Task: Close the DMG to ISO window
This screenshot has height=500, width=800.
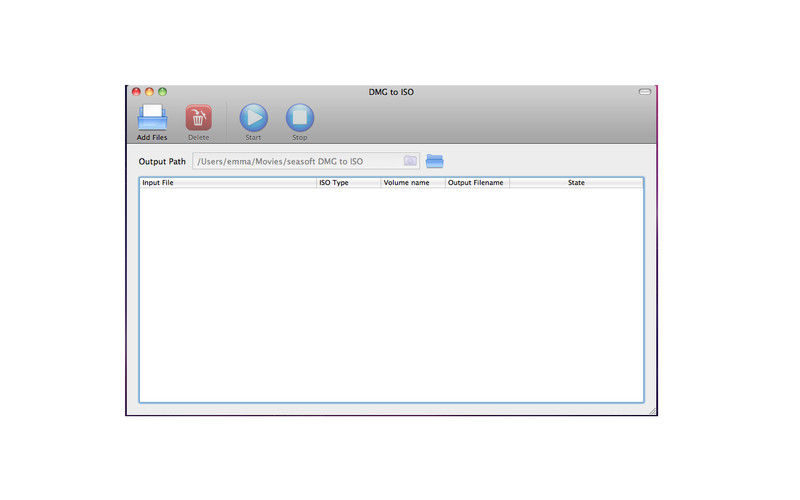Action: tap(136, 92)
